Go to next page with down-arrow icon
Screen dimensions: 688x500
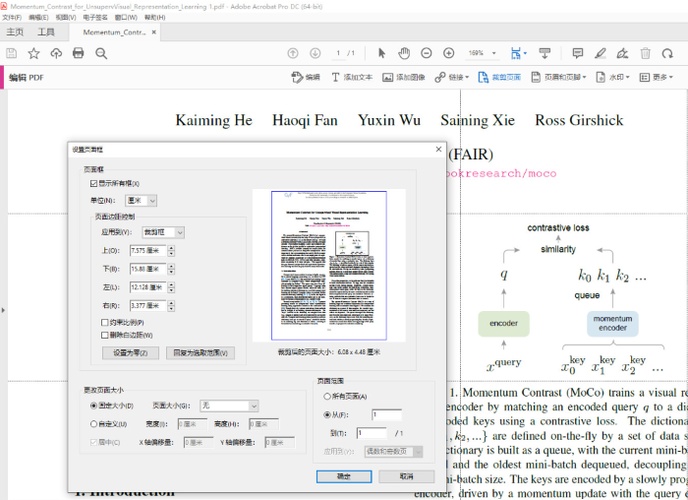pos(315,54)
